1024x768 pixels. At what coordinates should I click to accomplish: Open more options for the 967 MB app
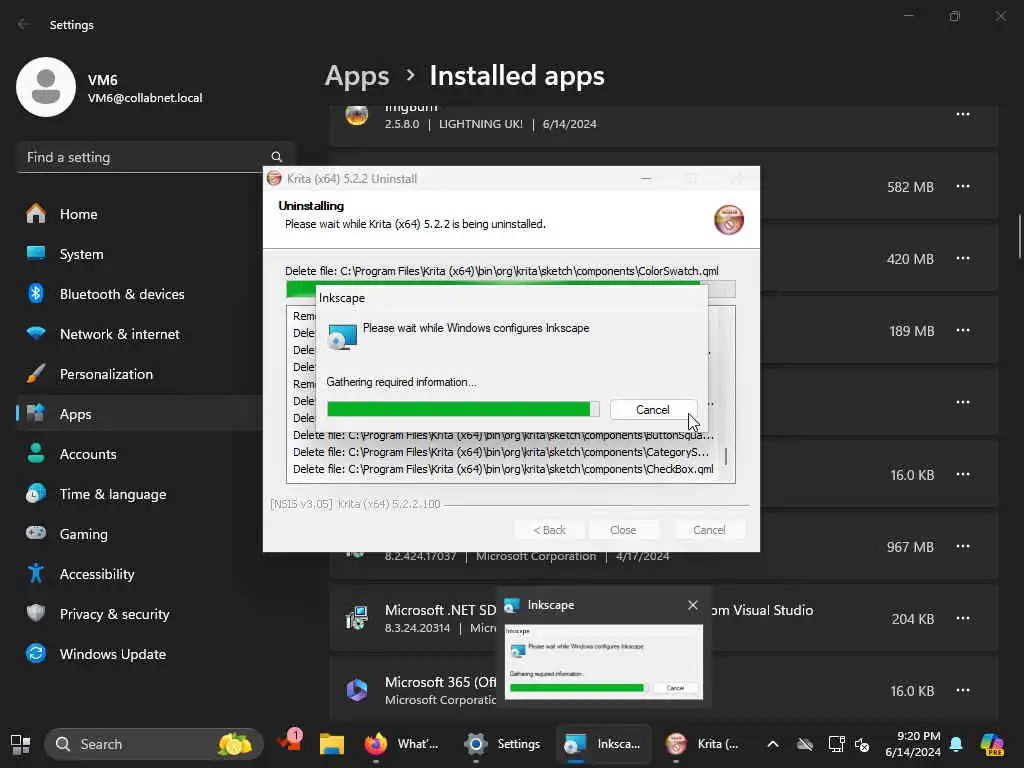coord(963,547)
